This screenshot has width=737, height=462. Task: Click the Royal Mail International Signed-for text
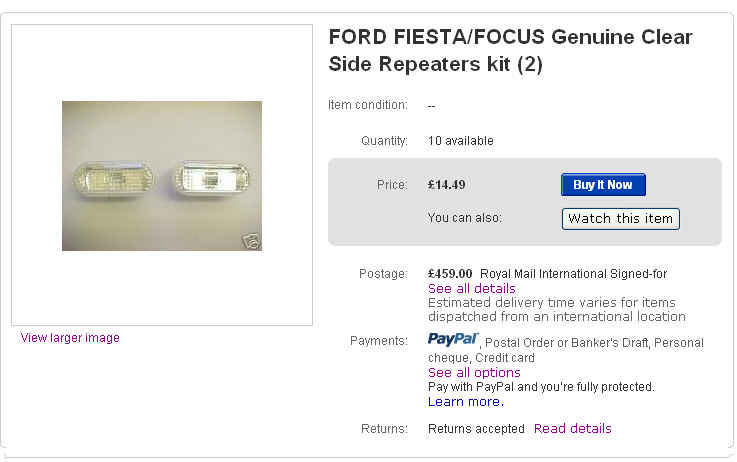coord(573,273)
